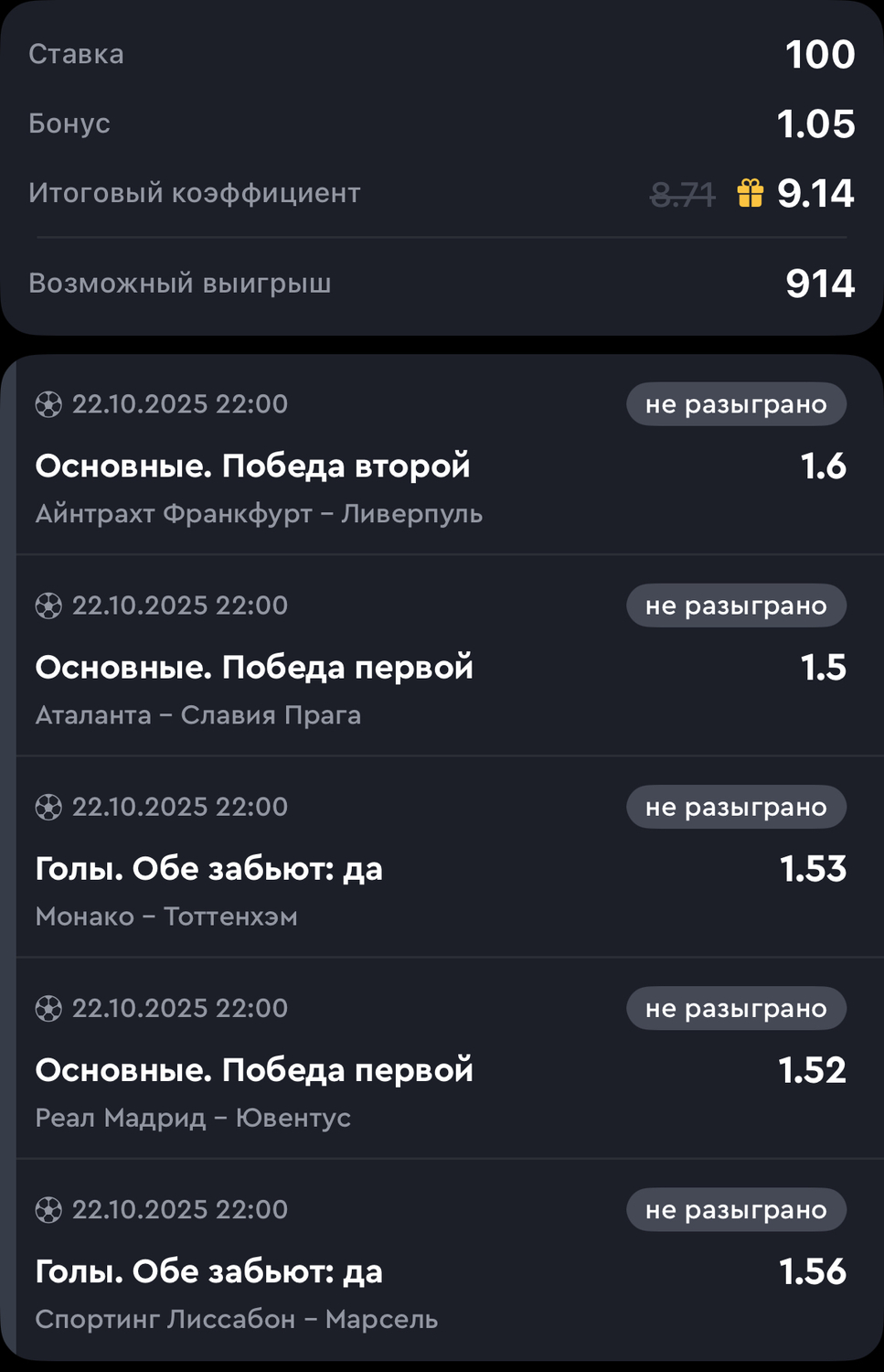The height and width of the screenshot is (1372, 884).
Task: Open the Спортинг Лиссабон – Марсель match
Action: point(236,1319)
